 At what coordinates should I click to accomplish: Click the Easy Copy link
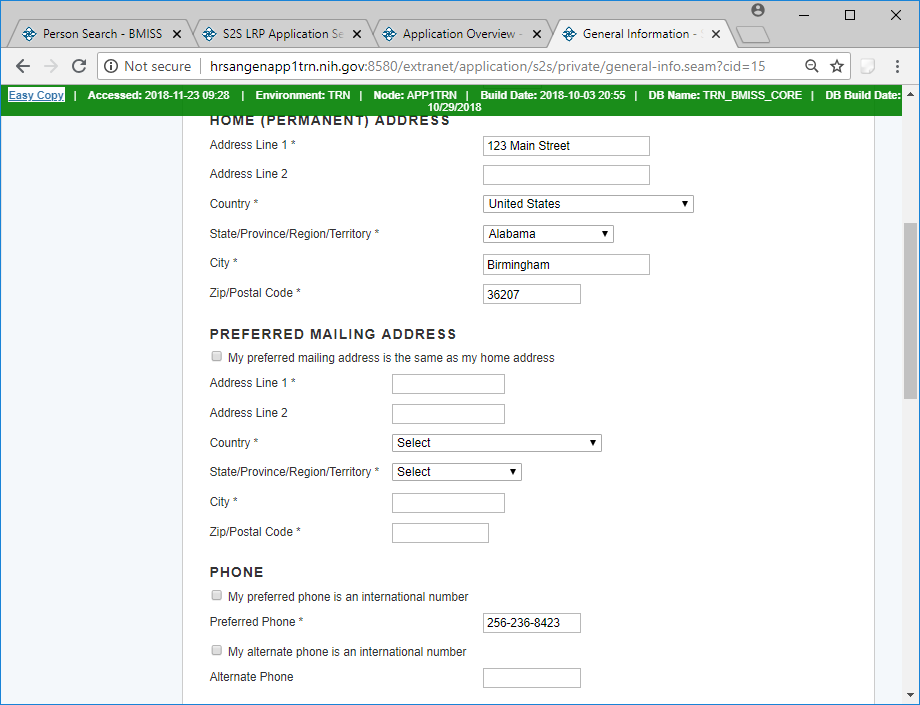pos(36,96)
